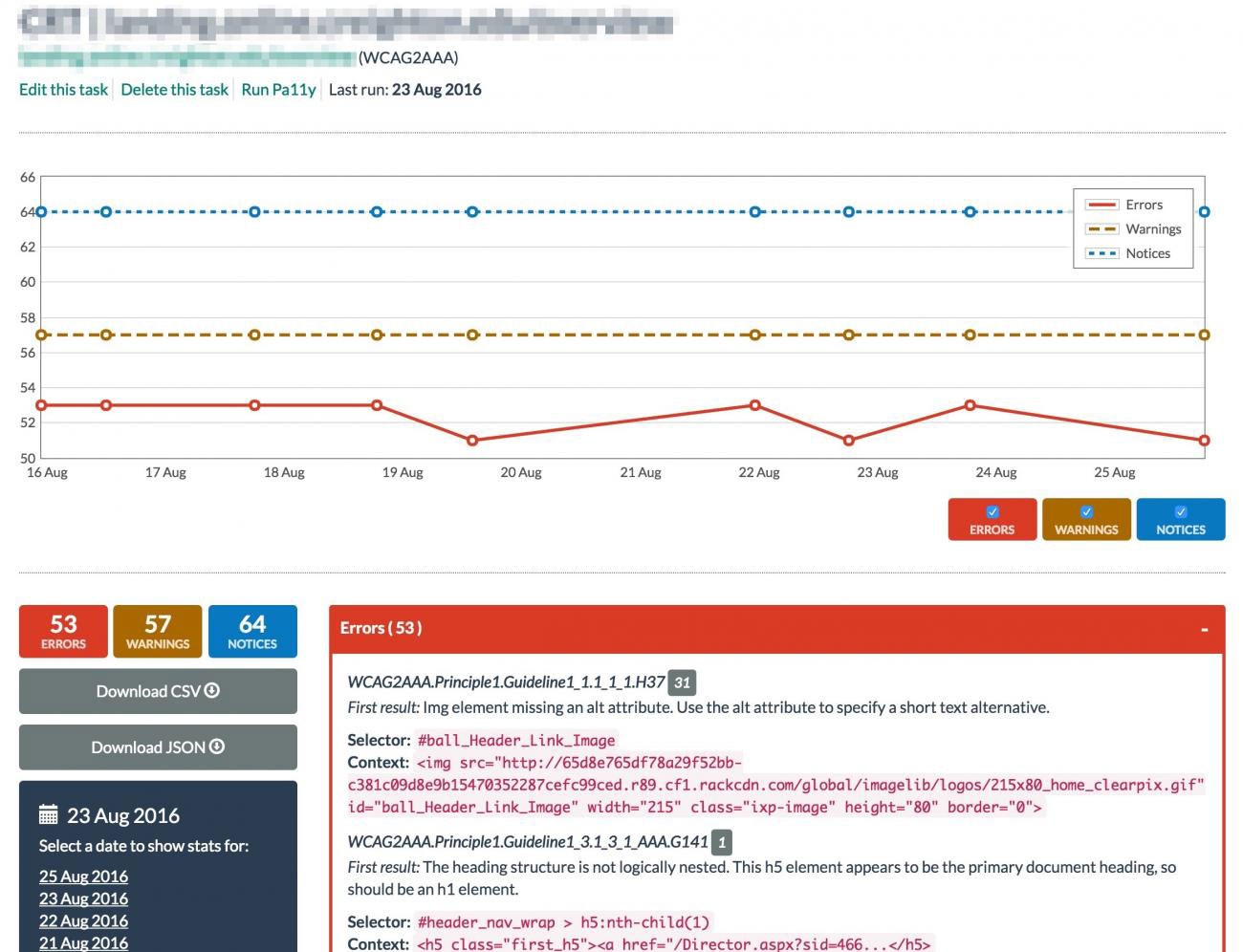Click the last Errors data point on graph

point(1204,441)
